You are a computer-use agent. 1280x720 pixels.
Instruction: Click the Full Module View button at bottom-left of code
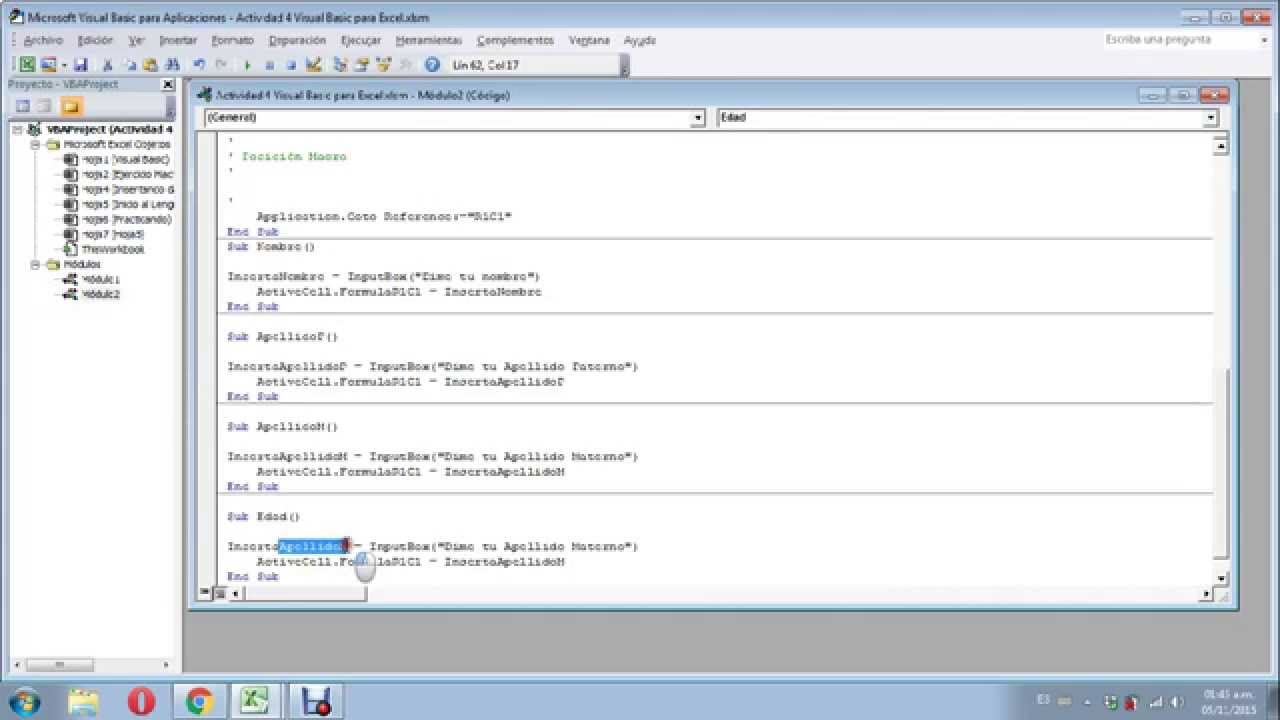[219, 593]
